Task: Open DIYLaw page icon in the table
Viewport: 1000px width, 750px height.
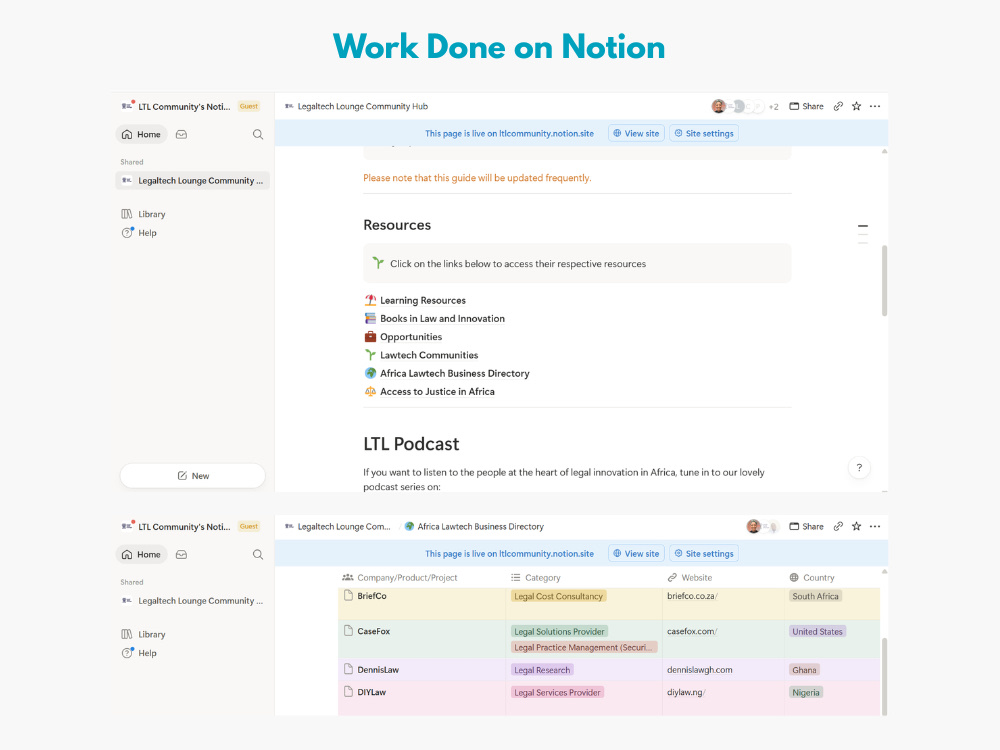Action: click(x=348, y=691)
